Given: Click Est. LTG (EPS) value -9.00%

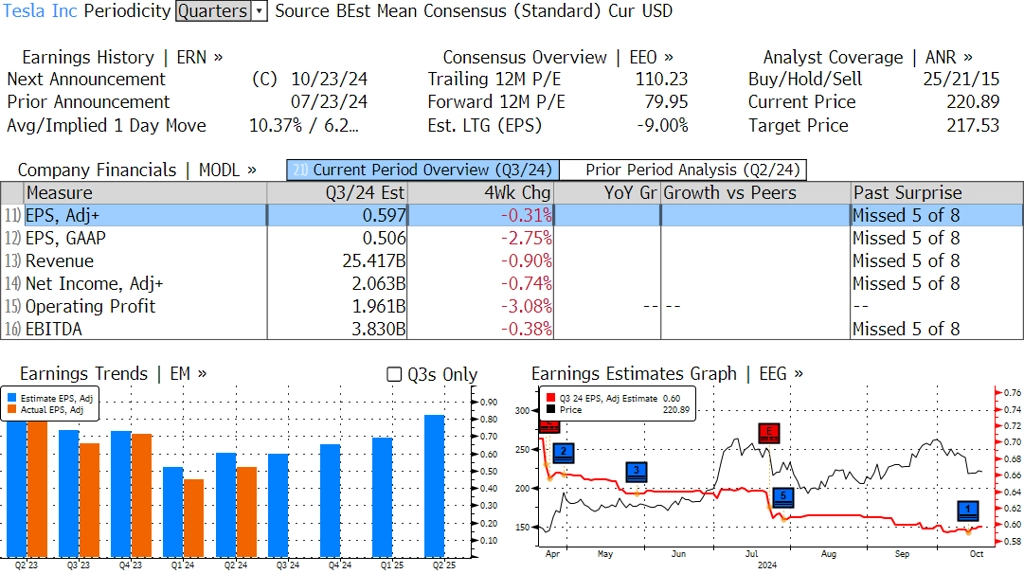Looking at the screenshot, I should [663, 125].
